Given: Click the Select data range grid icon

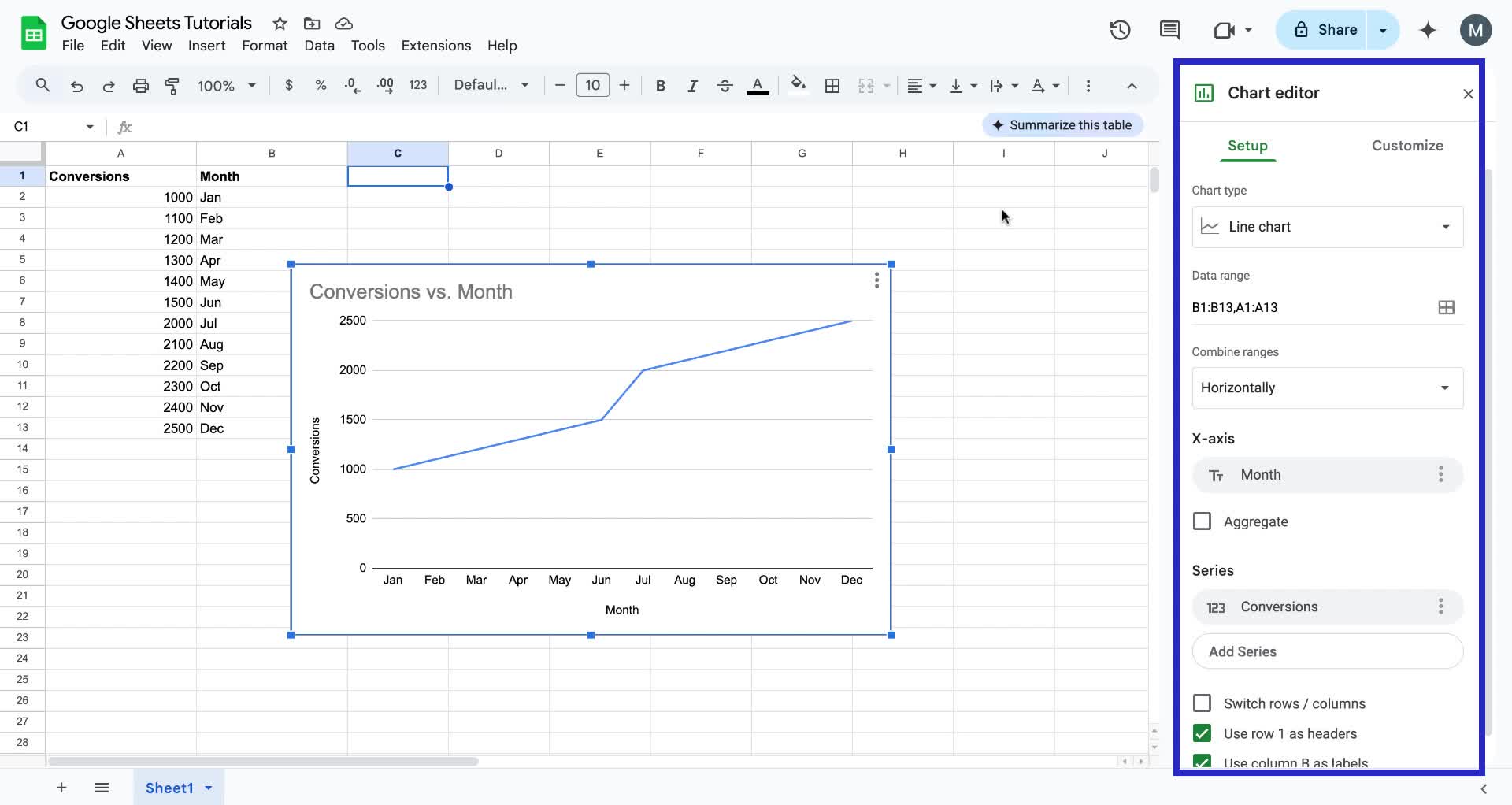Looking at the screenshot, I should click(1446, 307).
